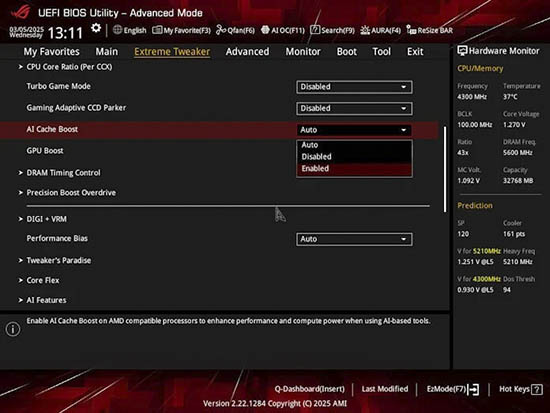Click the ROG logo icon
550x413 pixels.
20,13
